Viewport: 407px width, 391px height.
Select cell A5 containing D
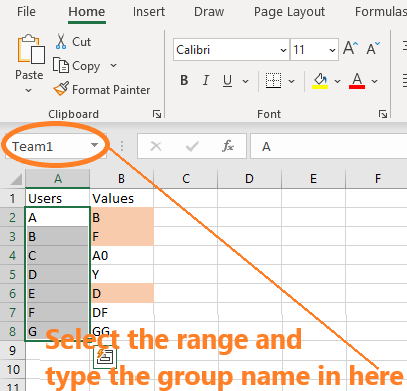[x=57, y=274]
